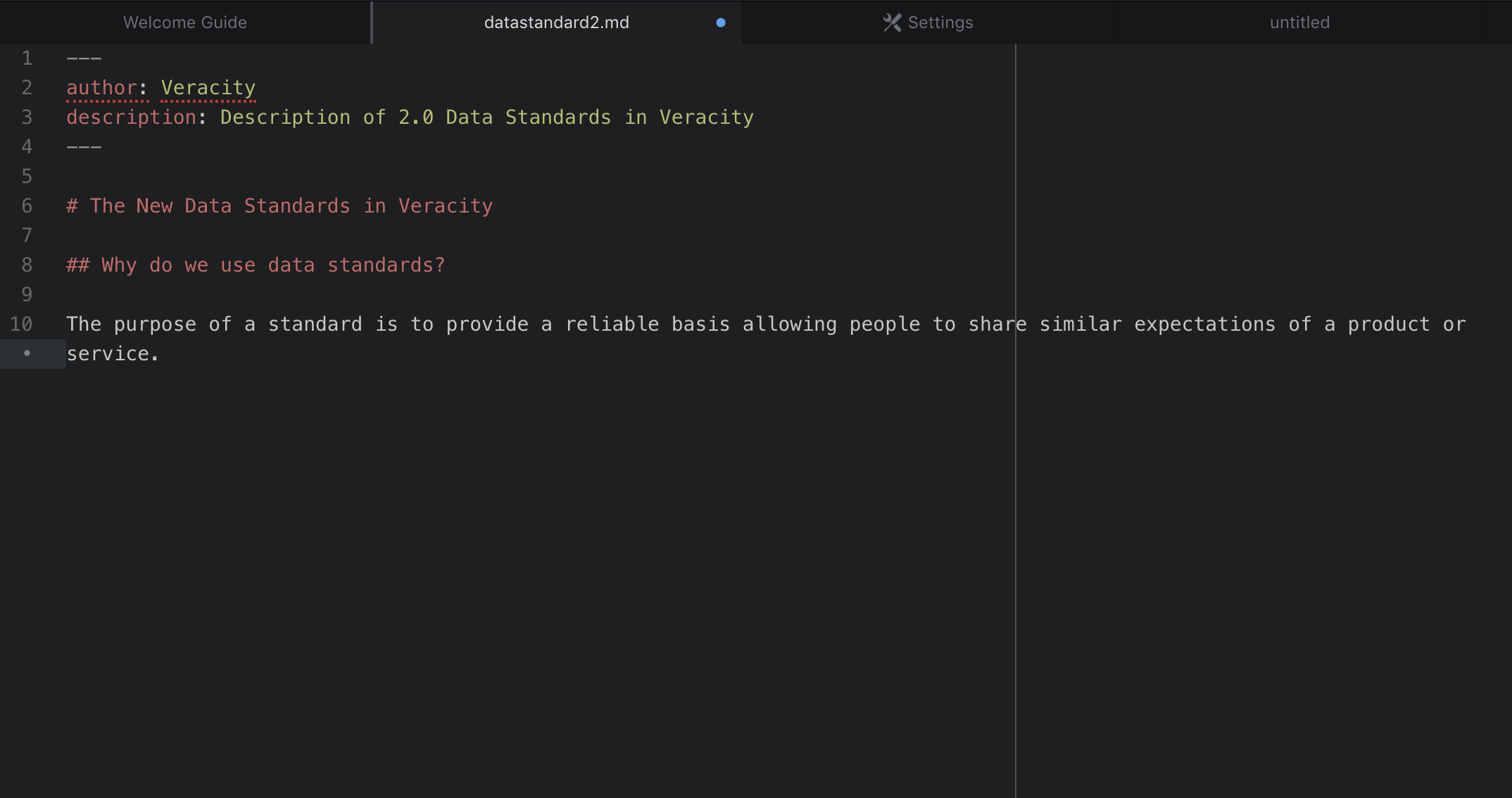
Task: Select the datastandard2.md tab
Action: (557, 23)
